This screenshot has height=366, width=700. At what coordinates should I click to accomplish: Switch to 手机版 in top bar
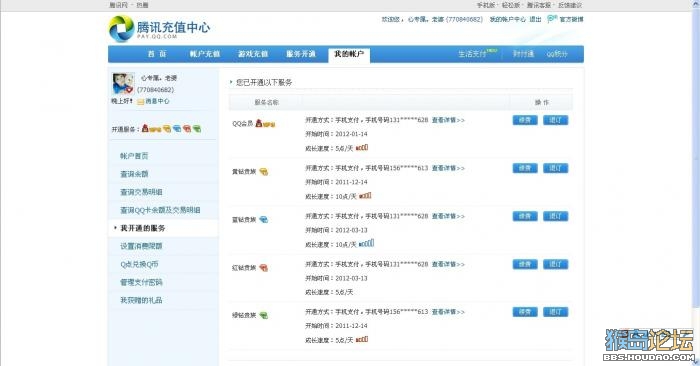486,5
